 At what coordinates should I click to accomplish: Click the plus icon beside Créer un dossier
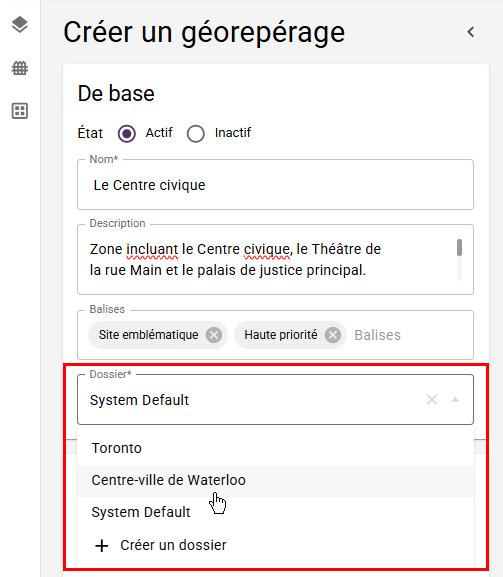point(102,545)
